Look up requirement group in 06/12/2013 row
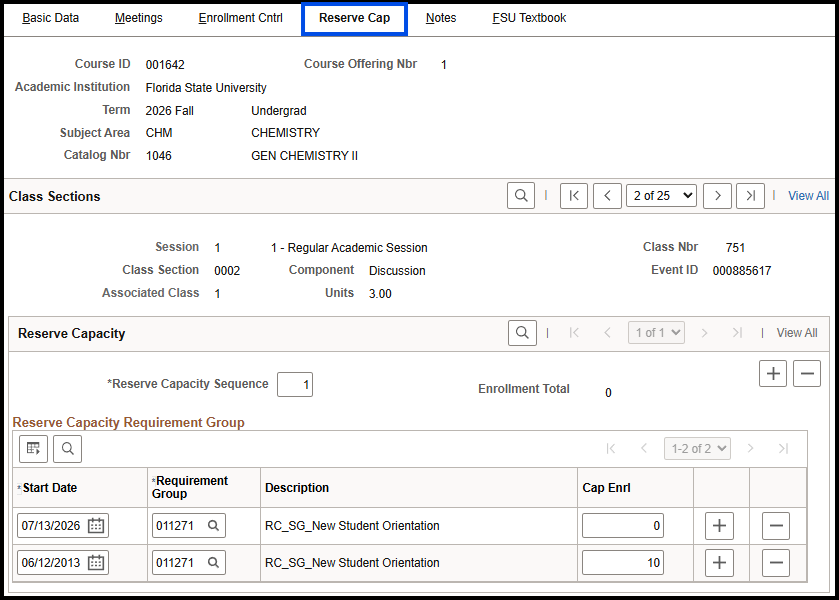This screenshot has height=600, width=839. [x=213, y=563]
